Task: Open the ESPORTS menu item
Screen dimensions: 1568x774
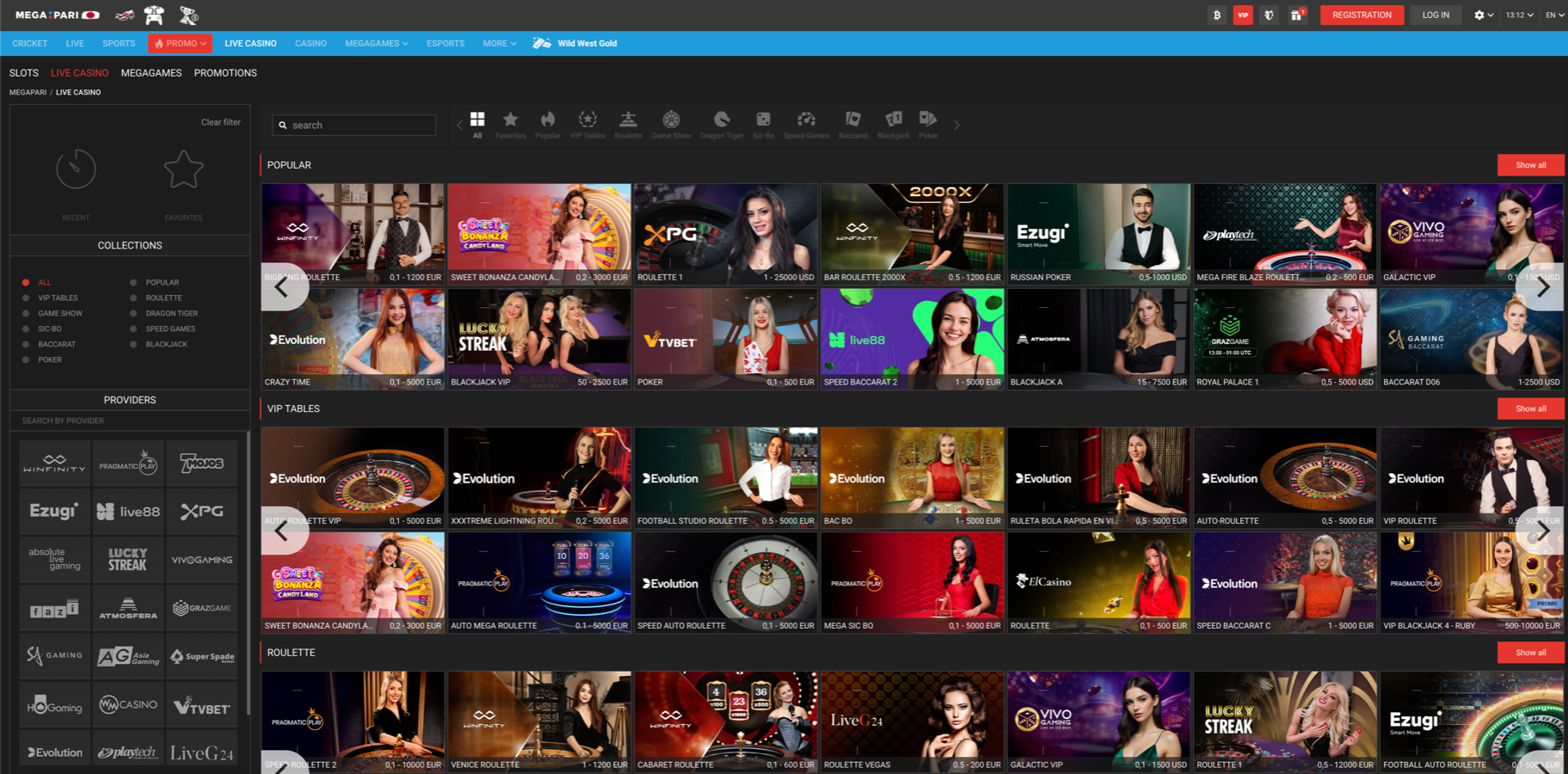Action: point(446,43)
